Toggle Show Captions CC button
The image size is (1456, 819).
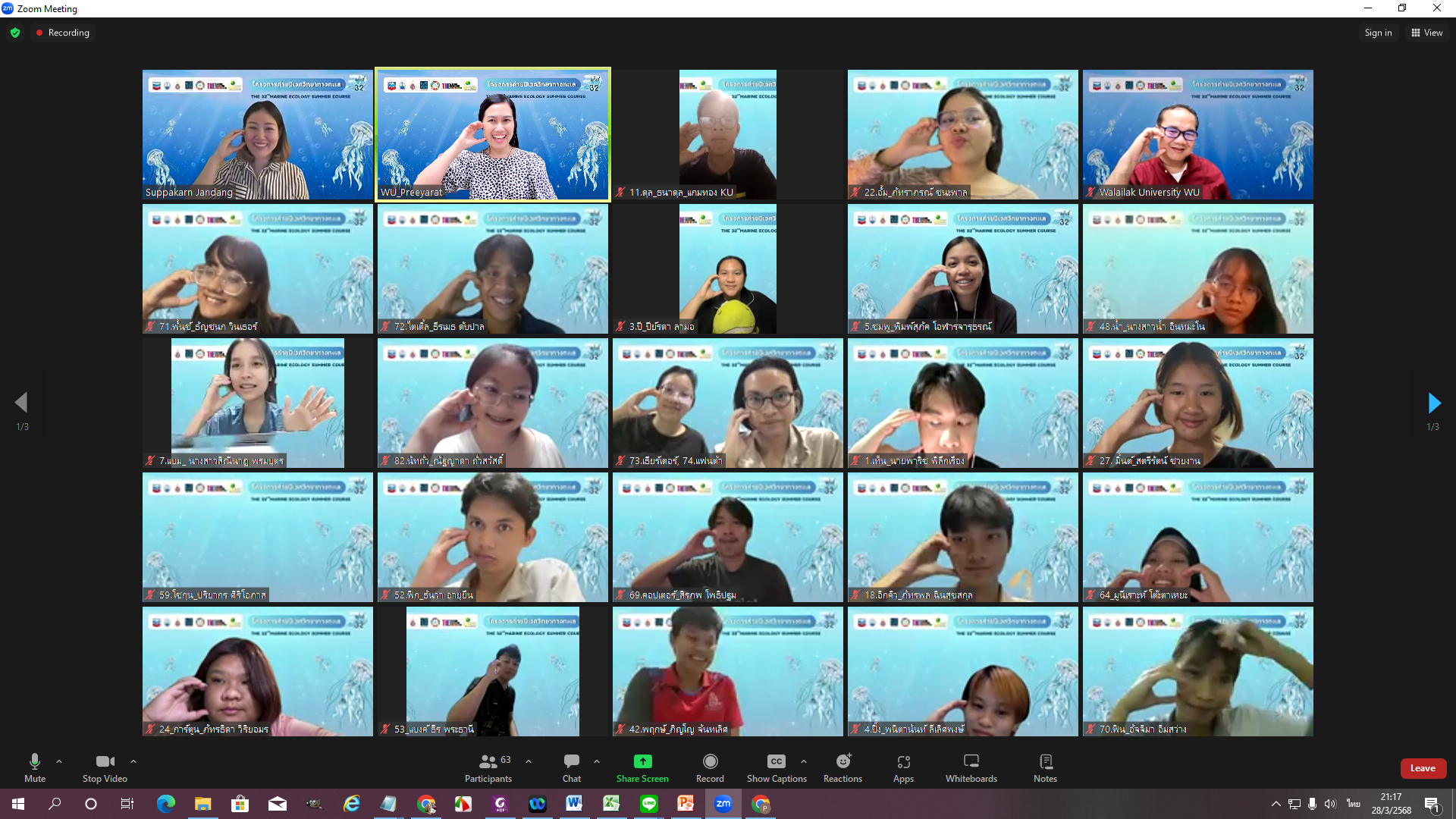pos(776,761)
